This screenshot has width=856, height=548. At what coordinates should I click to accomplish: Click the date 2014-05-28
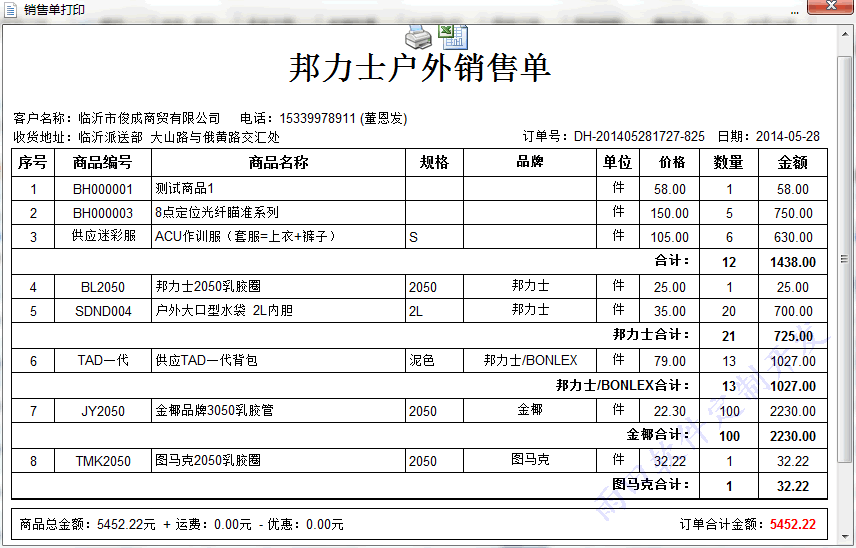coord(787,136)
